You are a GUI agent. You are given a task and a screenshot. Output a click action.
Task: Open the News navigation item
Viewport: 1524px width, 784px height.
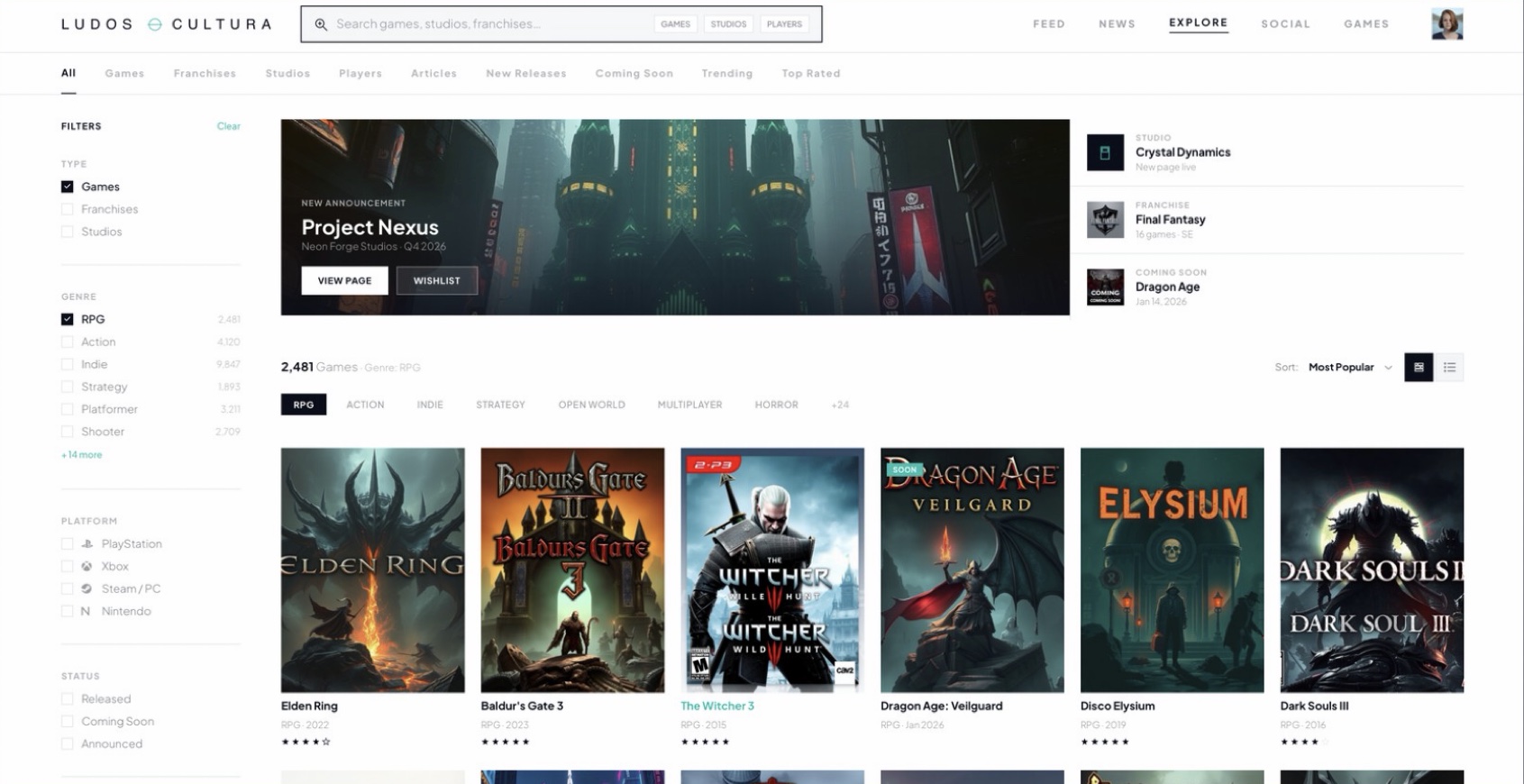tap(1117, 24)
